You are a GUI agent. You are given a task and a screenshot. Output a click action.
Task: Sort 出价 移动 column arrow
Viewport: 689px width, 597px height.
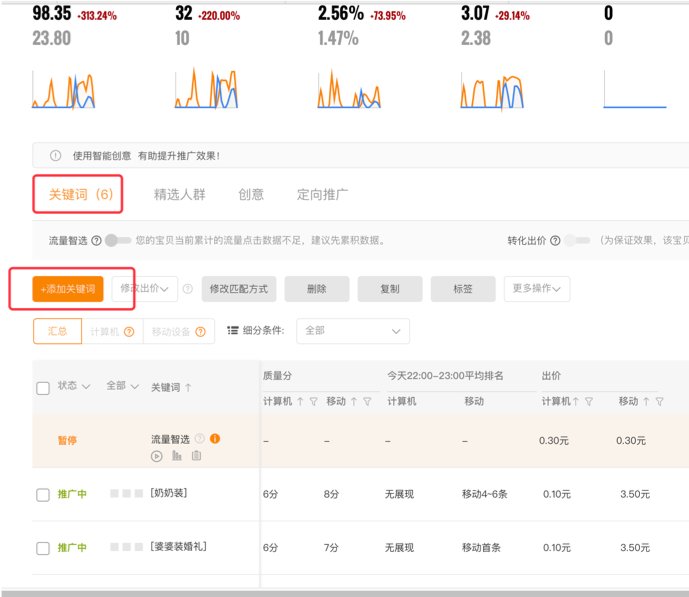[x=646, y=402]
